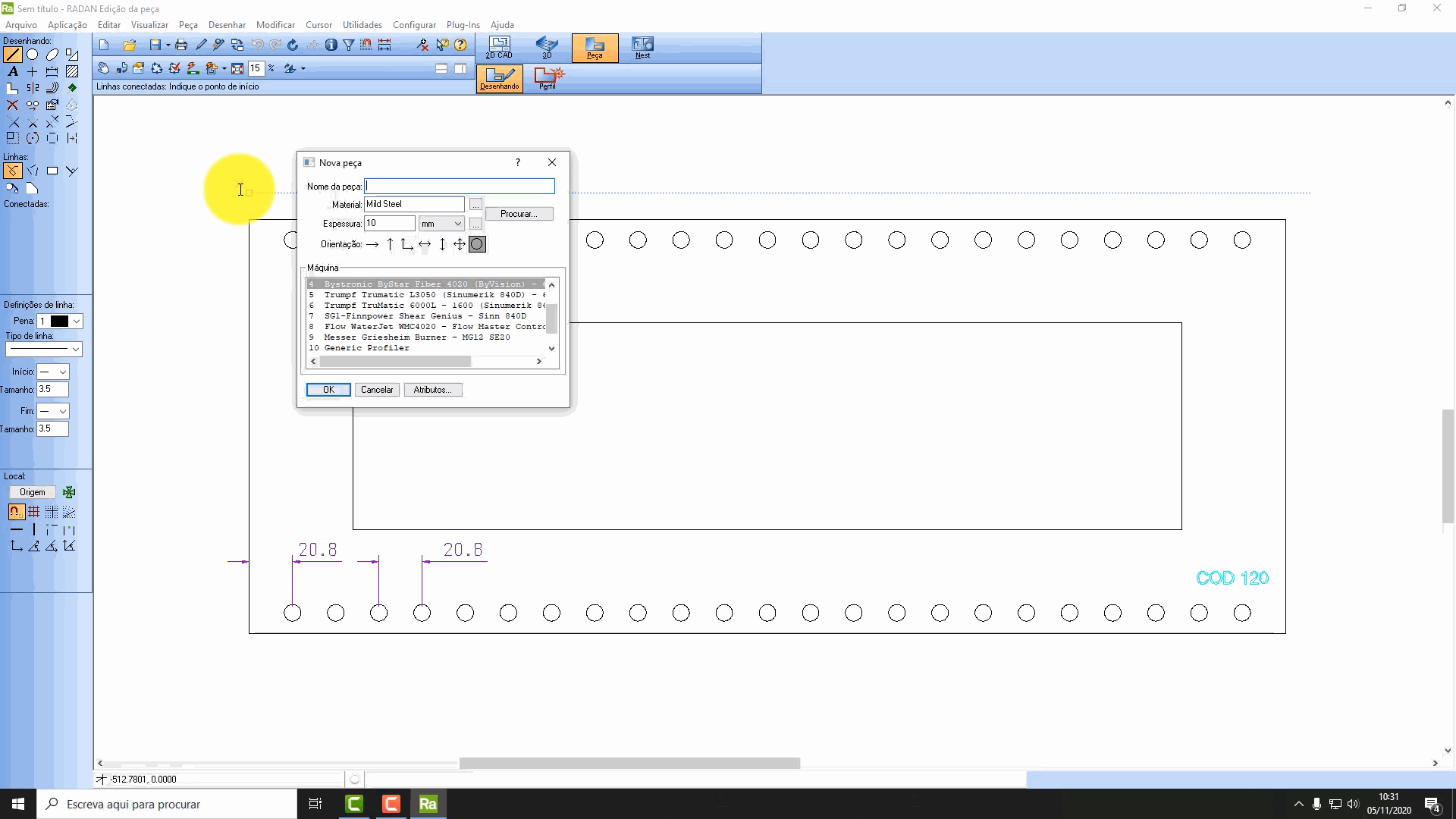Click the Save floppy disk icon

155,45
